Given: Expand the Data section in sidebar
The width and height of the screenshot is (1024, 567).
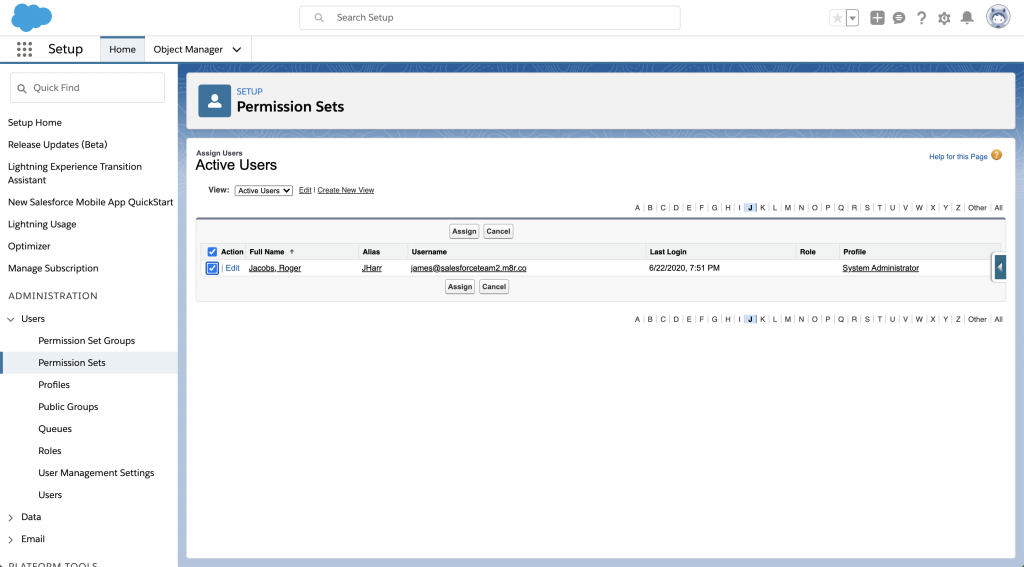Looking at the screenshot, I should click(x=10, y=517).
